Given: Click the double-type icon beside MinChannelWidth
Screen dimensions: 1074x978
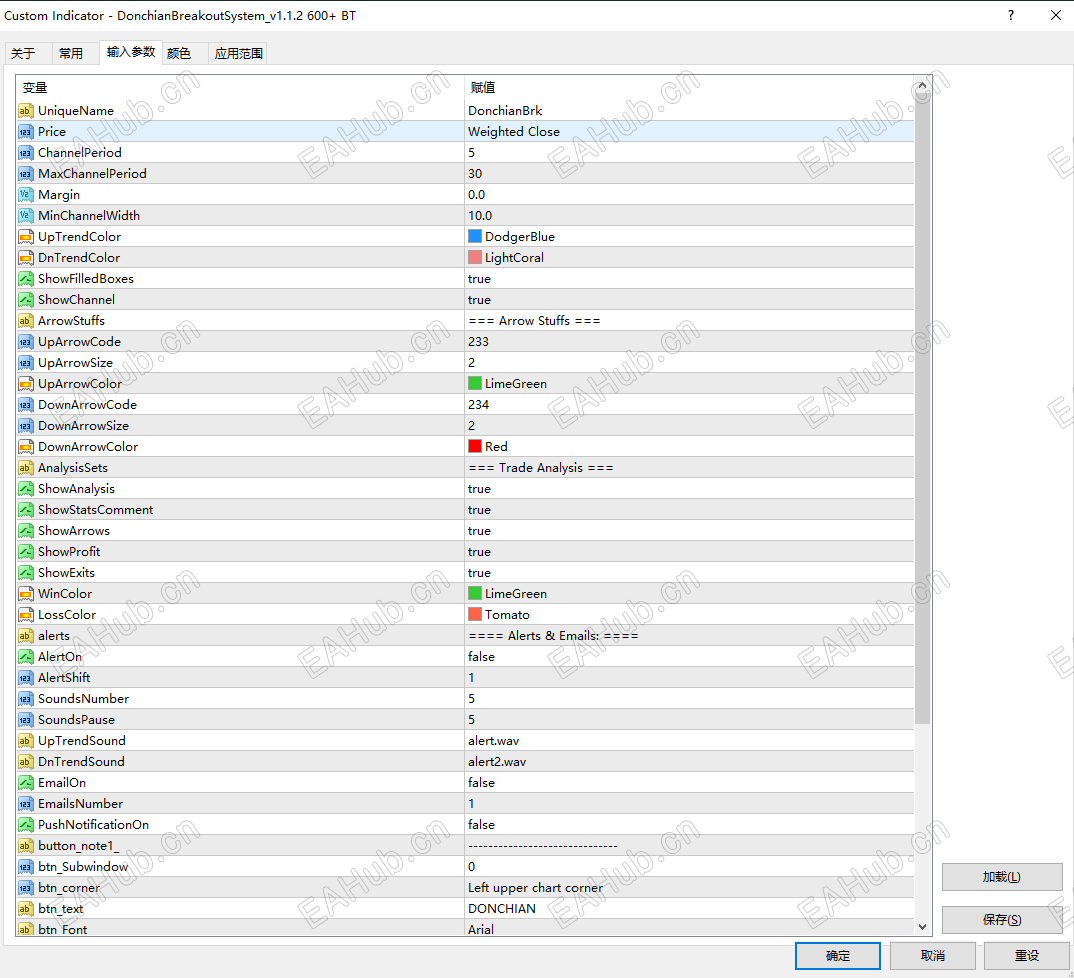Looking at the screenshot, I should tap(25, 216).
